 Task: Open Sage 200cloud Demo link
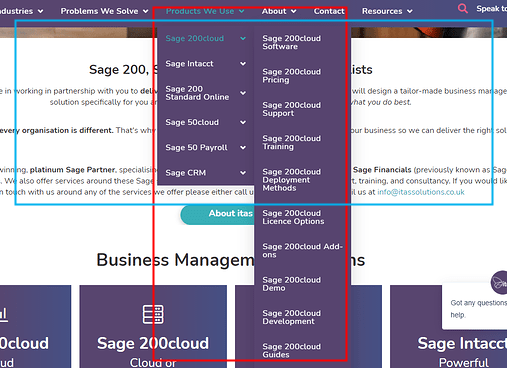point(291,284)
